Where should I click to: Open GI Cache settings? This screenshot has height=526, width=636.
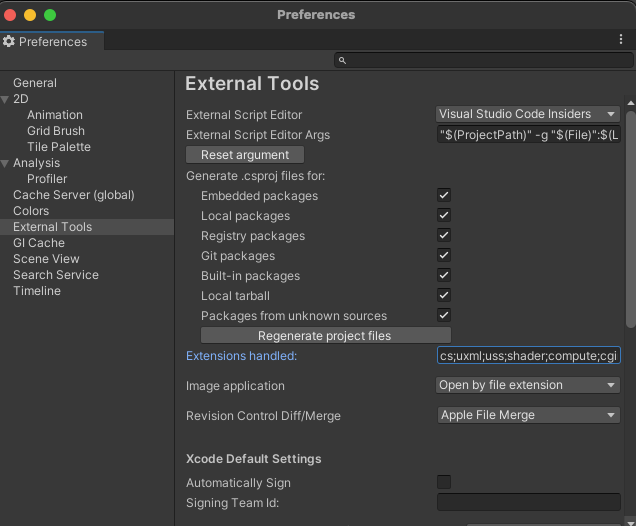click(x=39, y=243)
